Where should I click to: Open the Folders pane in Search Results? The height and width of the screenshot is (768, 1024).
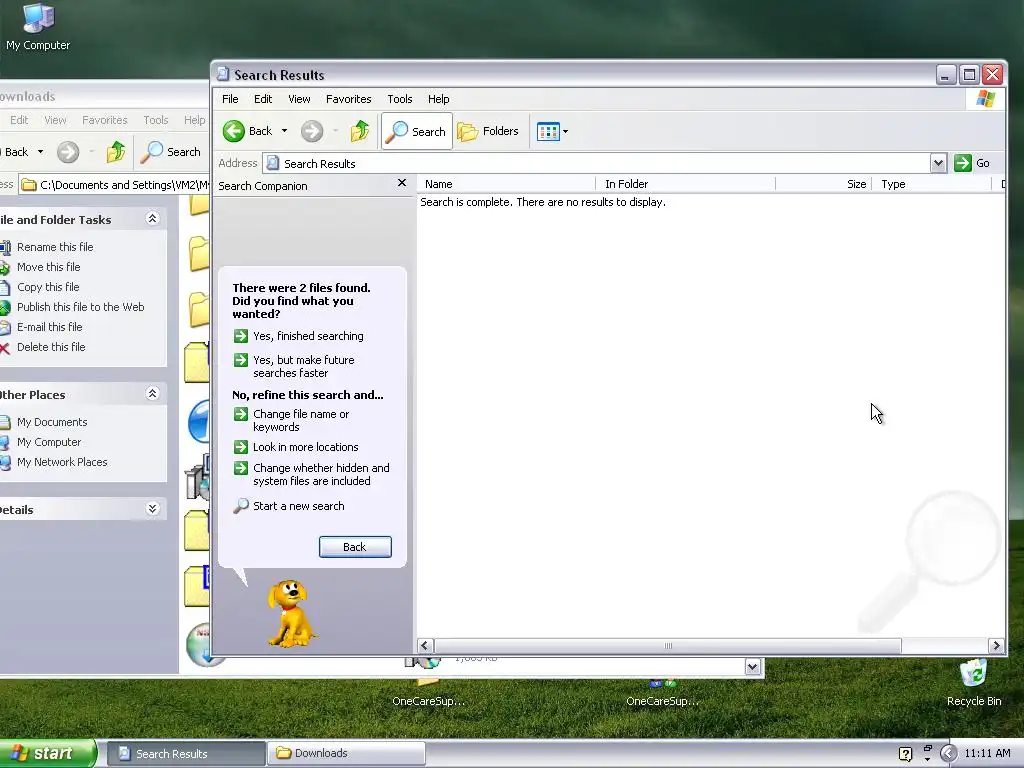[x=488, y=131]
